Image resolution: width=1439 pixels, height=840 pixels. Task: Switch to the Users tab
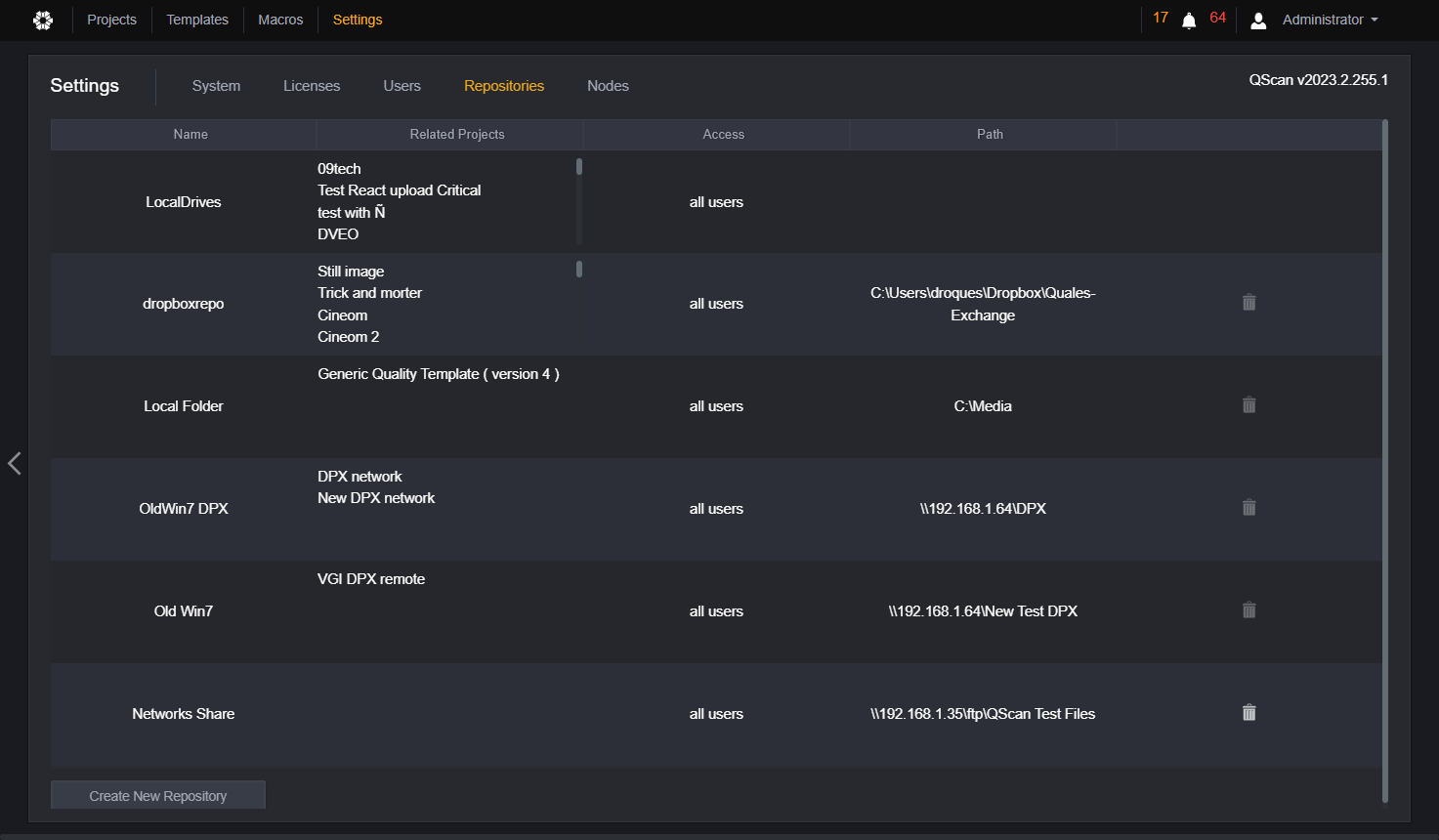click(402, 86)
